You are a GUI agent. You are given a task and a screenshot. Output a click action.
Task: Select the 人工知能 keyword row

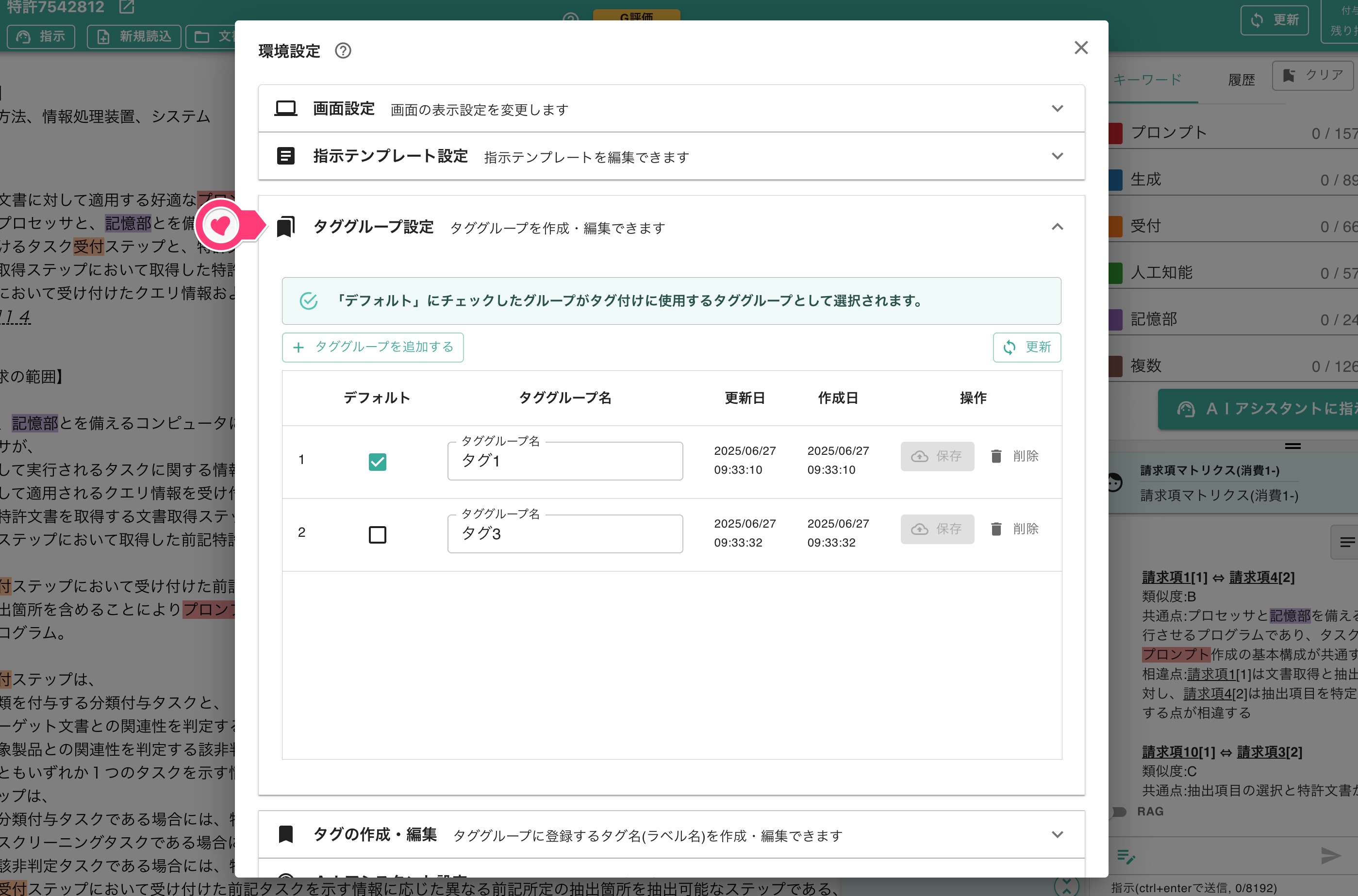tap(1233, 273)
